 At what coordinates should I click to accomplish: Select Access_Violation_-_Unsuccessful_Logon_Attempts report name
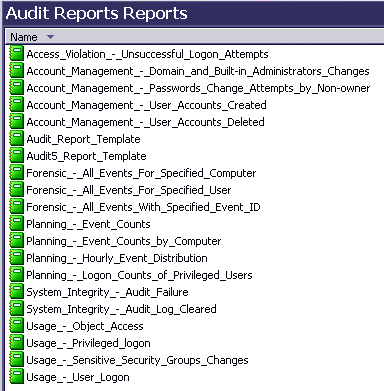[147, 54]
